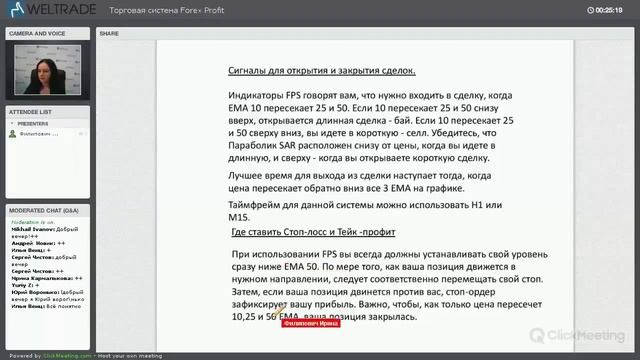Click the Share panel header

[x=365, y=33]
